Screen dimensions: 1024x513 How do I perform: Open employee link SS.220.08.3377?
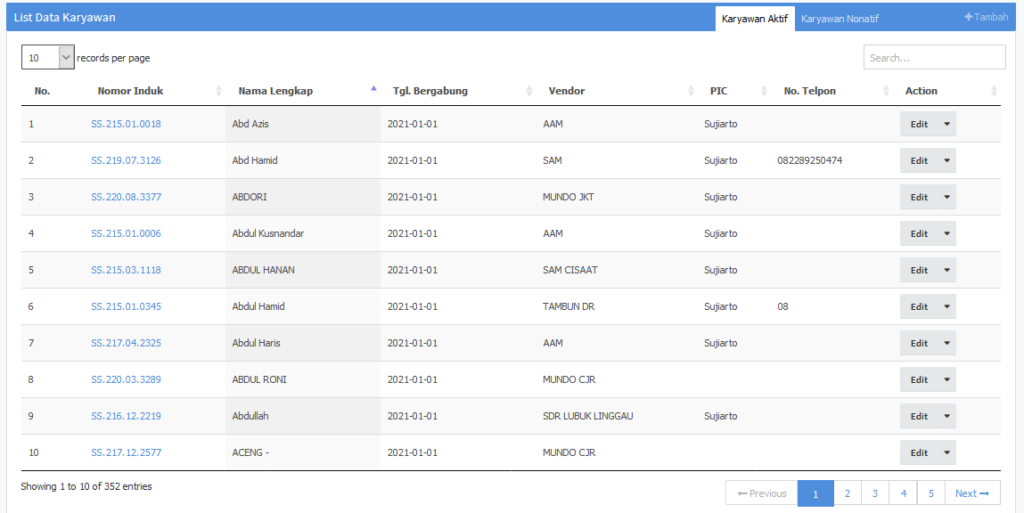click(x=126, y=197)
